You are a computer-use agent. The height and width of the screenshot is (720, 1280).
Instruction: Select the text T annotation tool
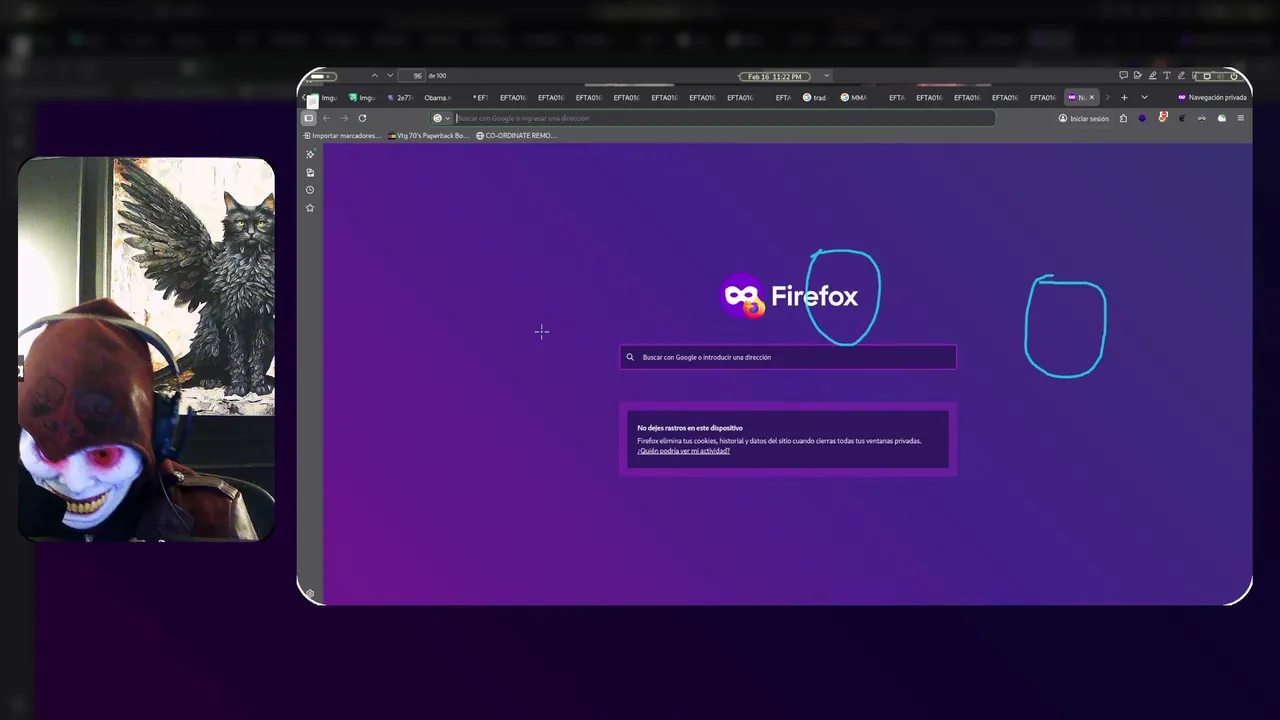pos(1166,76)
